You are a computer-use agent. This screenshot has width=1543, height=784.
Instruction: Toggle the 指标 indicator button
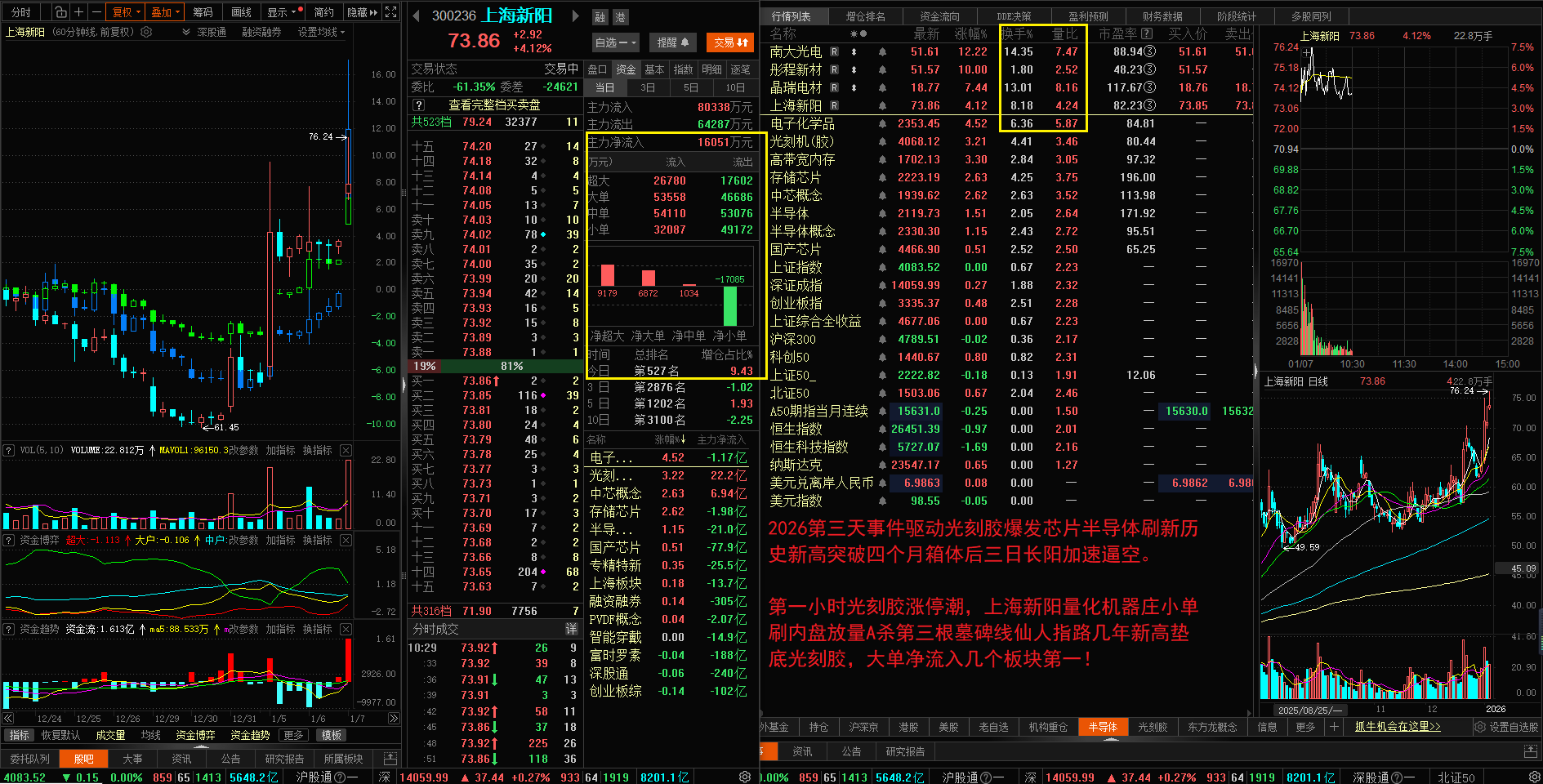pyautogui.click(x=19, y=735)
